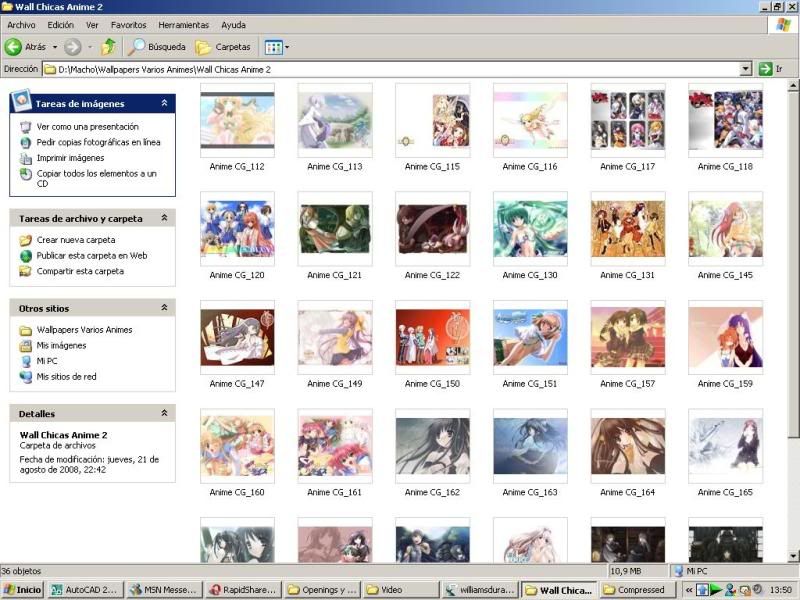Show the Carpetas folder tree

click(x=223, y=47)
